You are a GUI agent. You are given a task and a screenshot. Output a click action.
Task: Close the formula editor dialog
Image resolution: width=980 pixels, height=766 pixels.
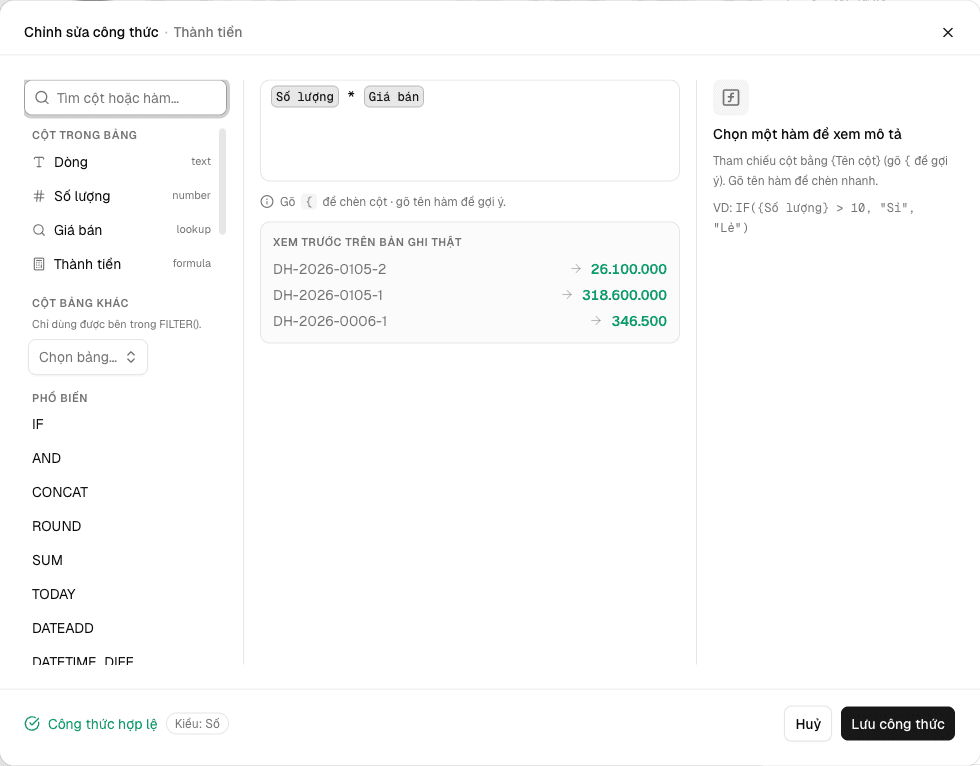click(948, 32)
